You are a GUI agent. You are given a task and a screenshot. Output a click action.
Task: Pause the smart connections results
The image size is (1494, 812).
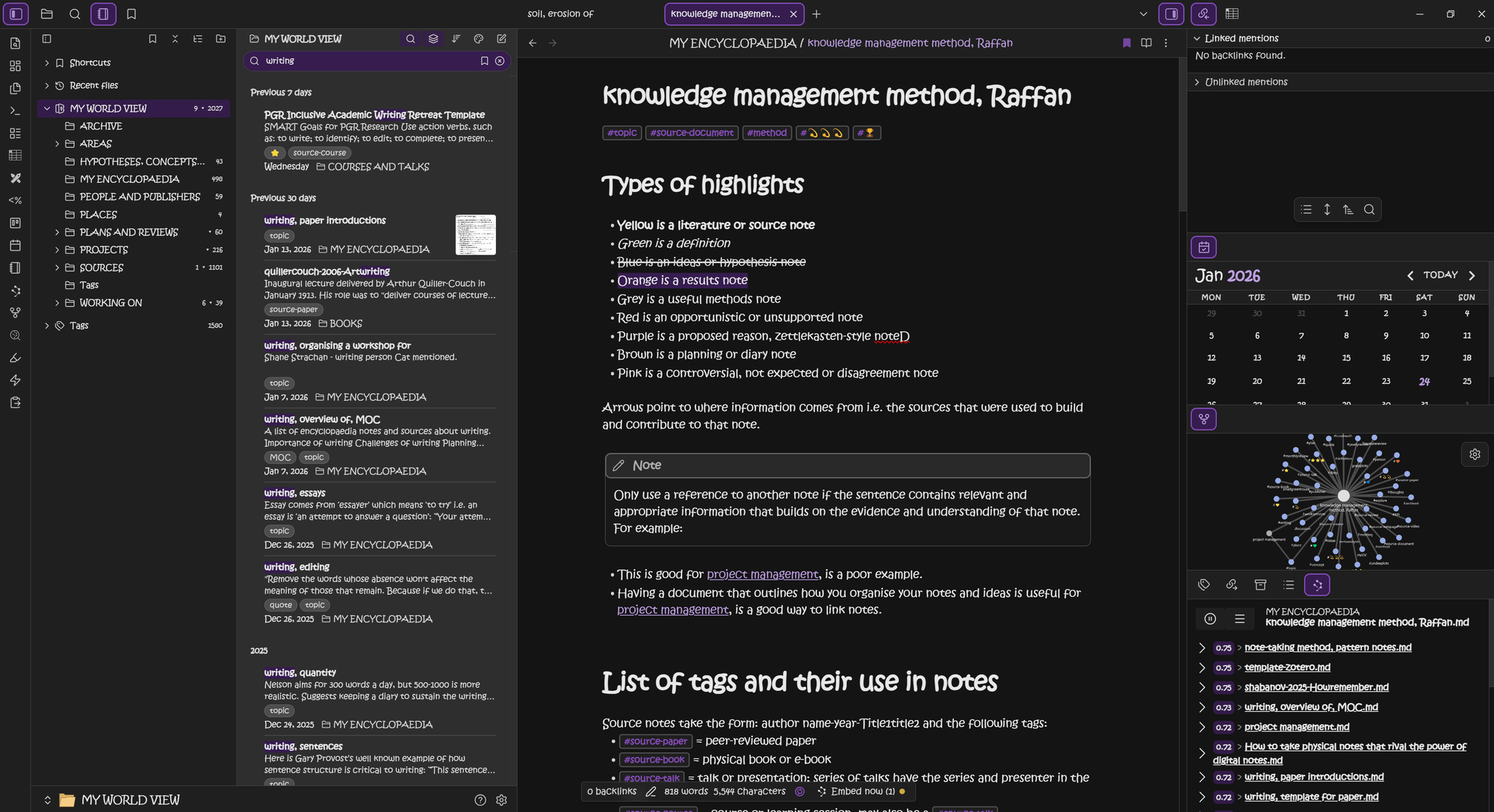coord(1210,619)
